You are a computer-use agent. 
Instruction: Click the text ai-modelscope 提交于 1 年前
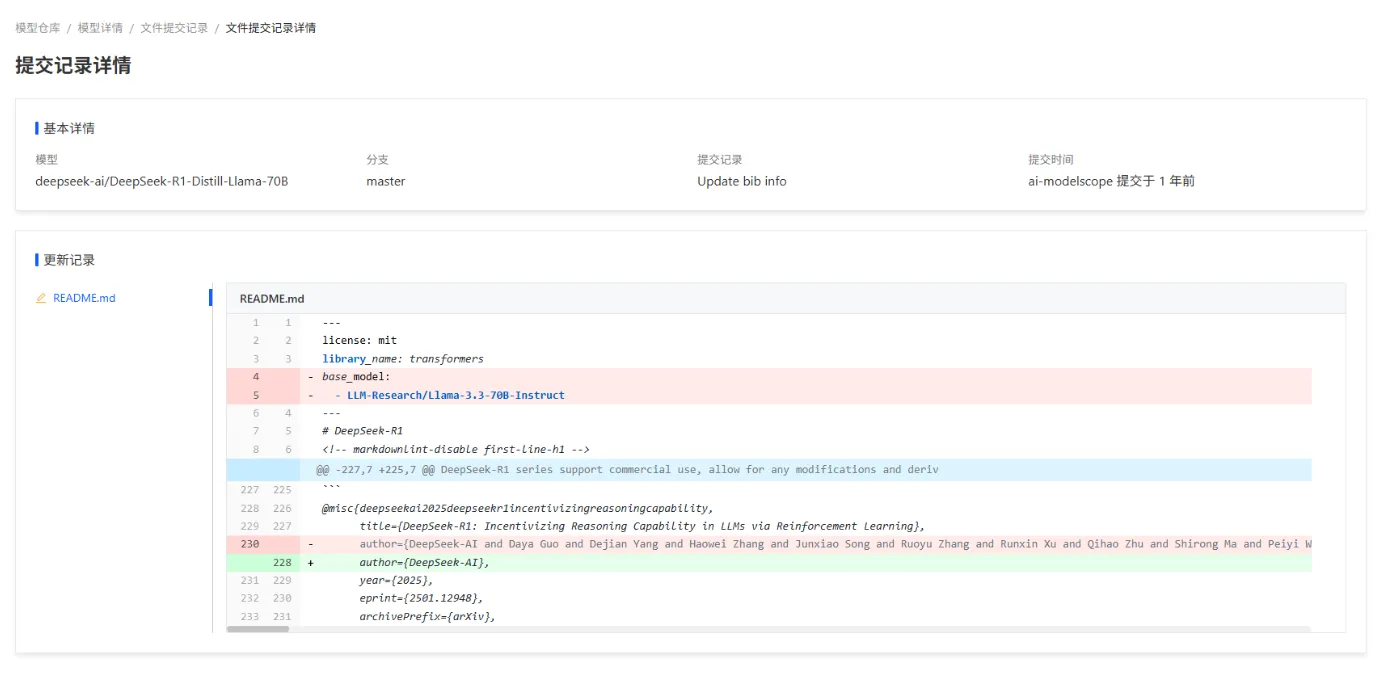[x=1111, y=181]
